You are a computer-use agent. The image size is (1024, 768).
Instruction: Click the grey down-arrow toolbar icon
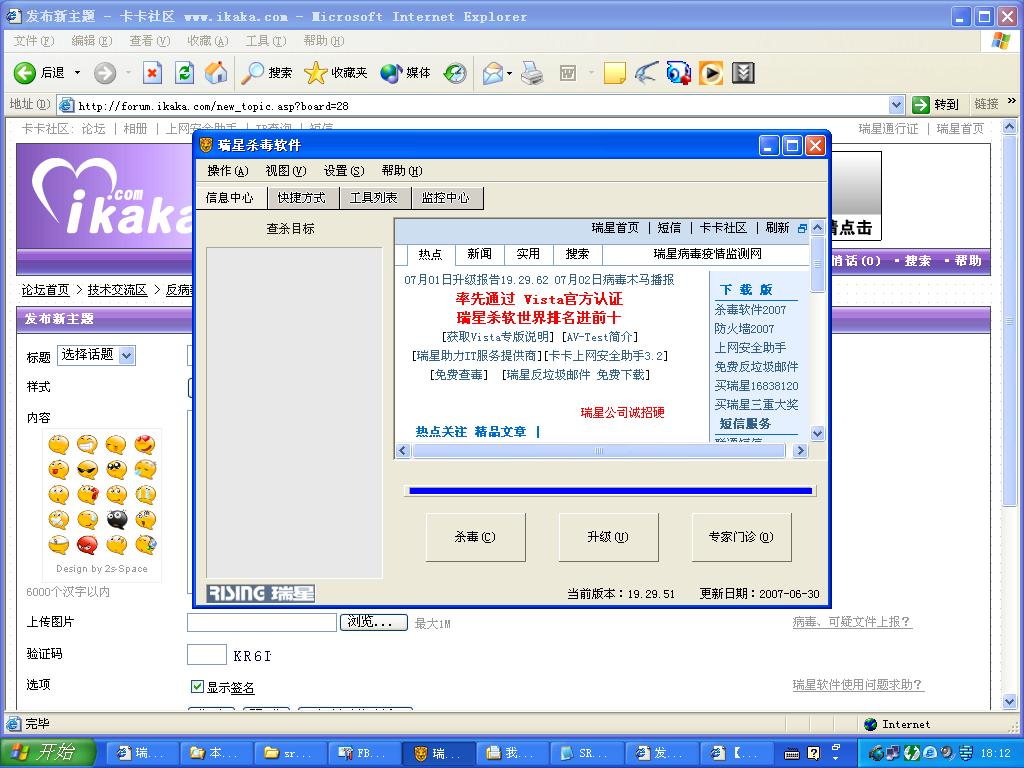click(x=743, y=72)
